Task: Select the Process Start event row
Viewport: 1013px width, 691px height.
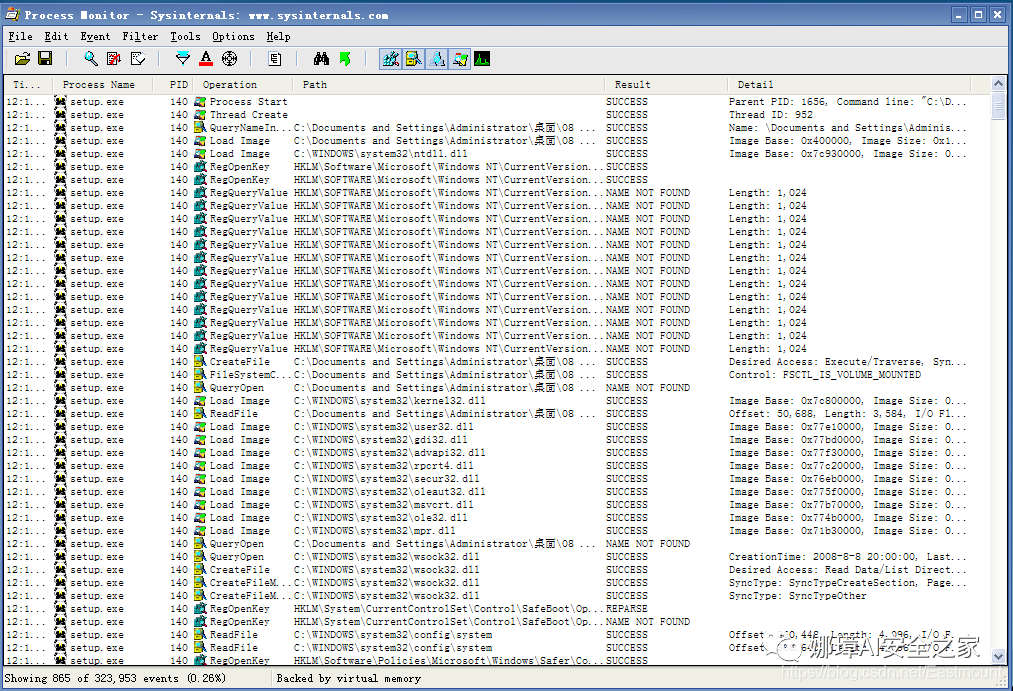Action: point(497,101)
